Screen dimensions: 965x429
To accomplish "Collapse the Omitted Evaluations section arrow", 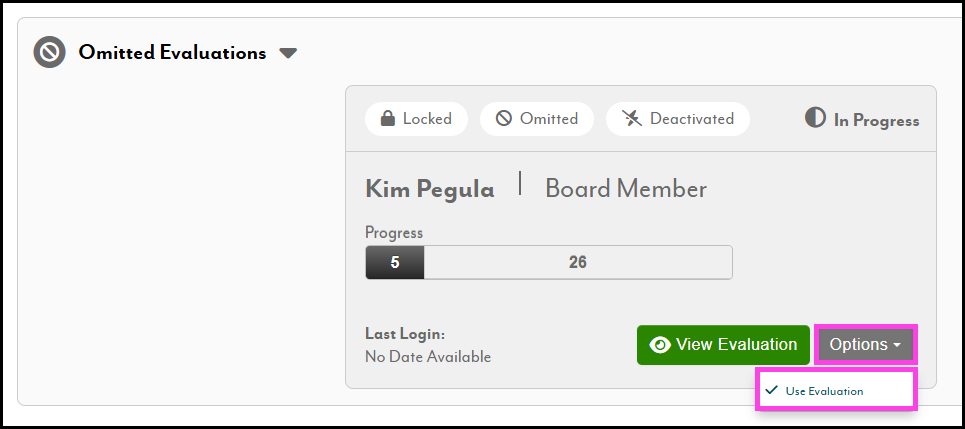I will [288, 53].
